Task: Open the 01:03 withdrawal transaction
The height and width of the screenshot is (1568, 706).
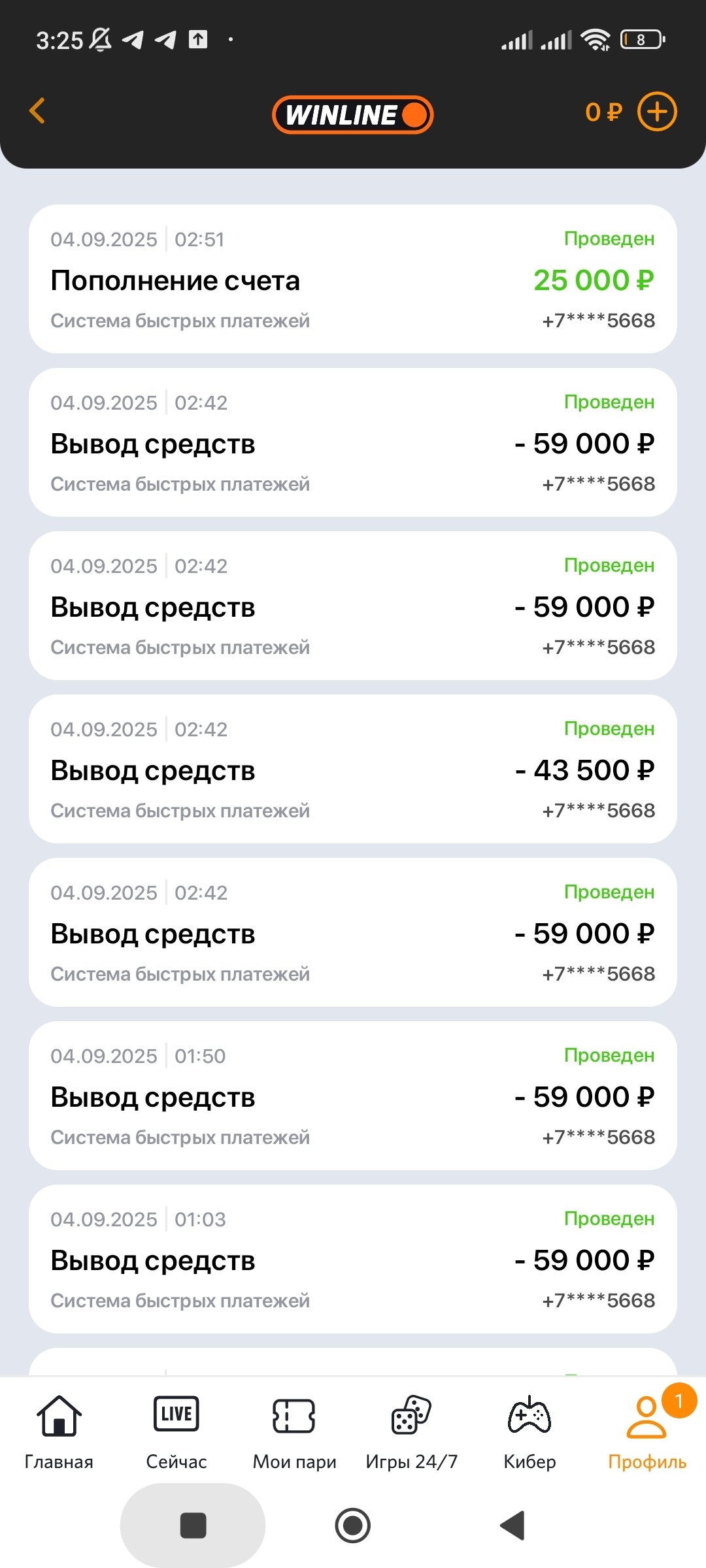Action: [x=353, y=1259]
